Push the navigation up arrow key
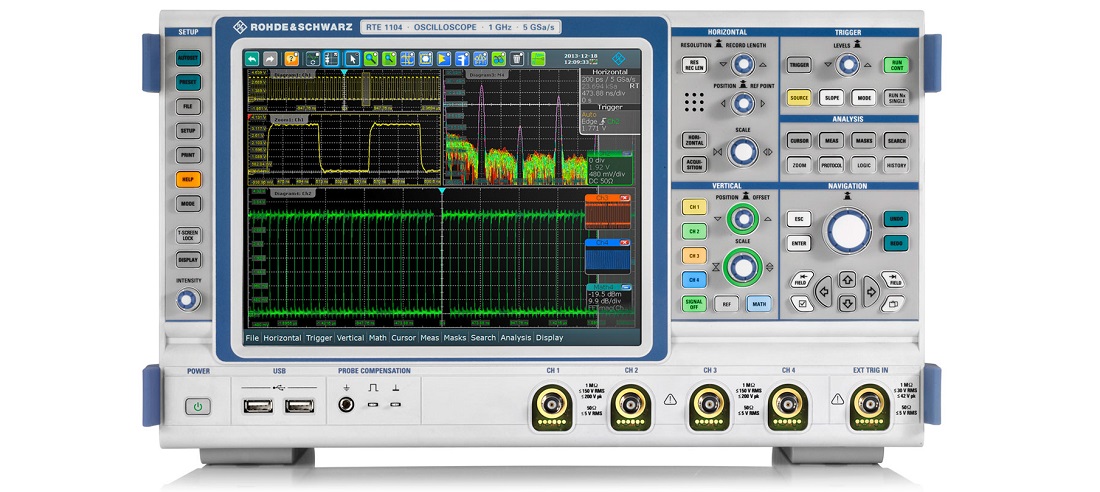Screen dimensions: 1100x492 pos(847,279)
